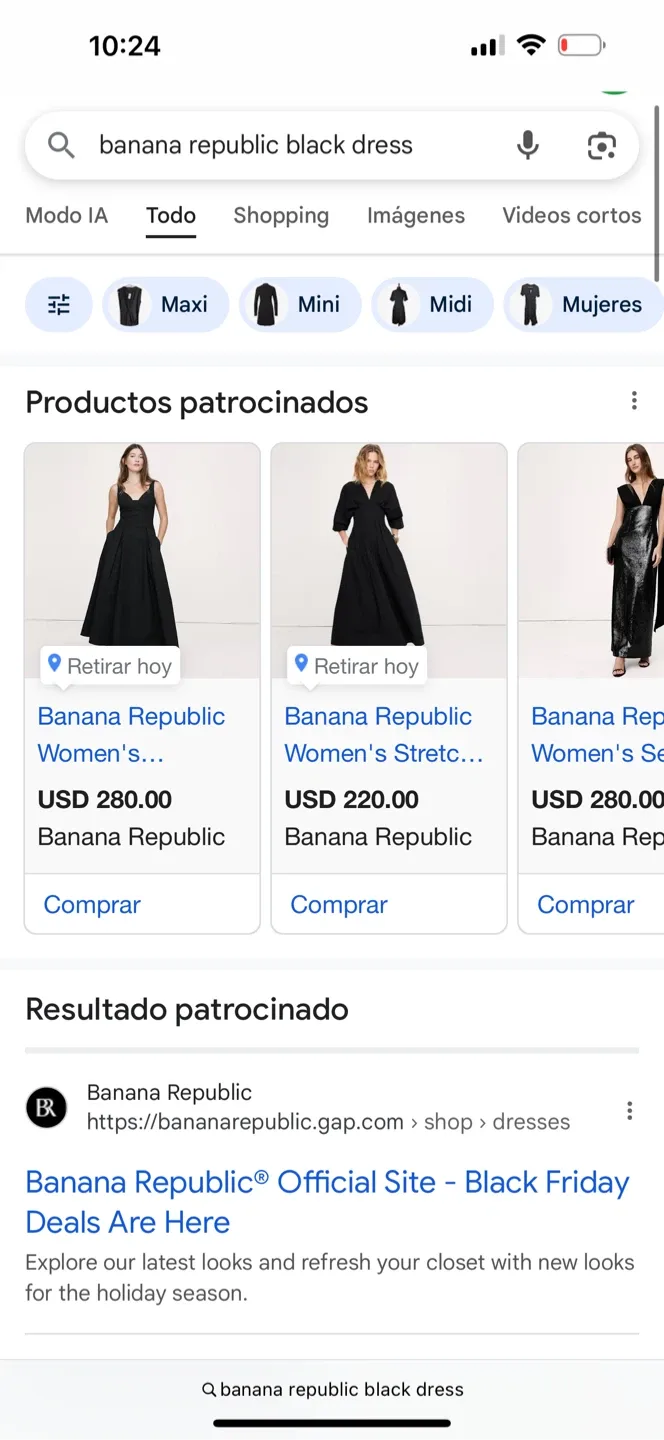Select the Modo IA tab
664x1440 pixels.
click(66, 215)
